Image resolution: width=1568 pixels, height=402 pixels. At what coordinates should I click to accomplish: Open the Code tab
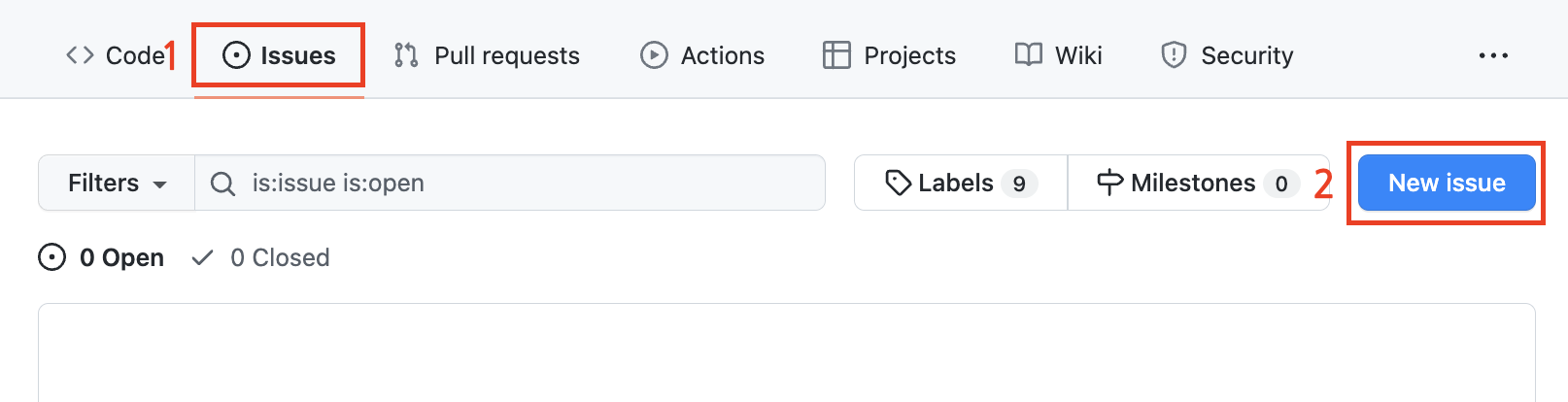pos(116,55)
